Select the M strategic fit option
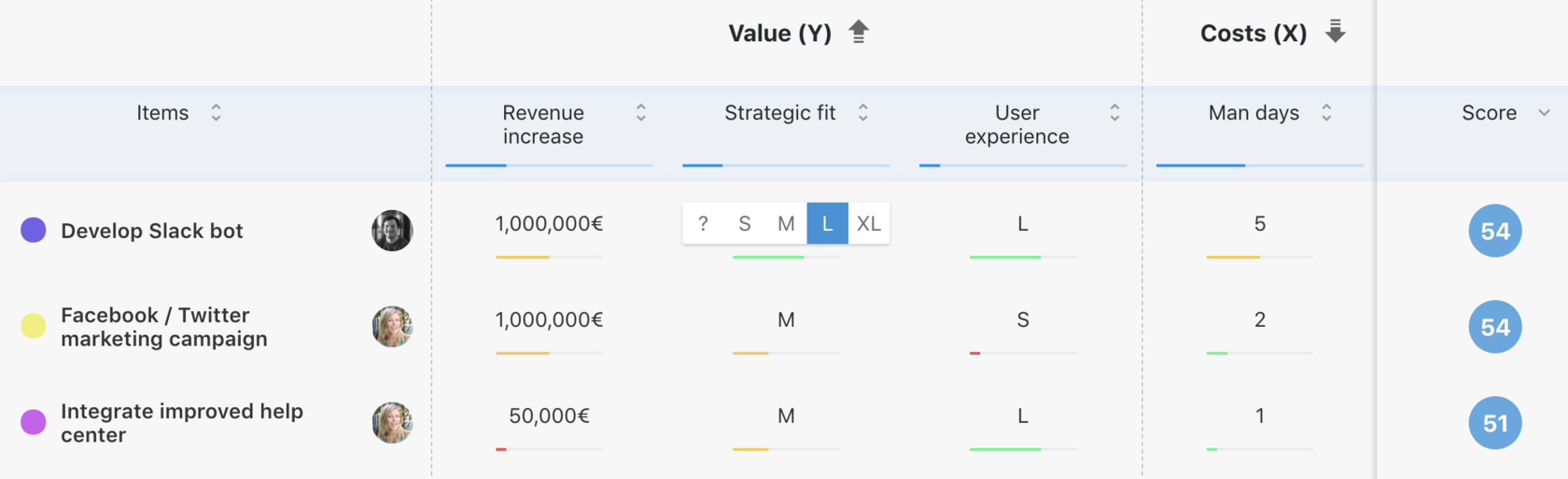Viewport: 1568px width, 479px height. click(x=786, y=224)
